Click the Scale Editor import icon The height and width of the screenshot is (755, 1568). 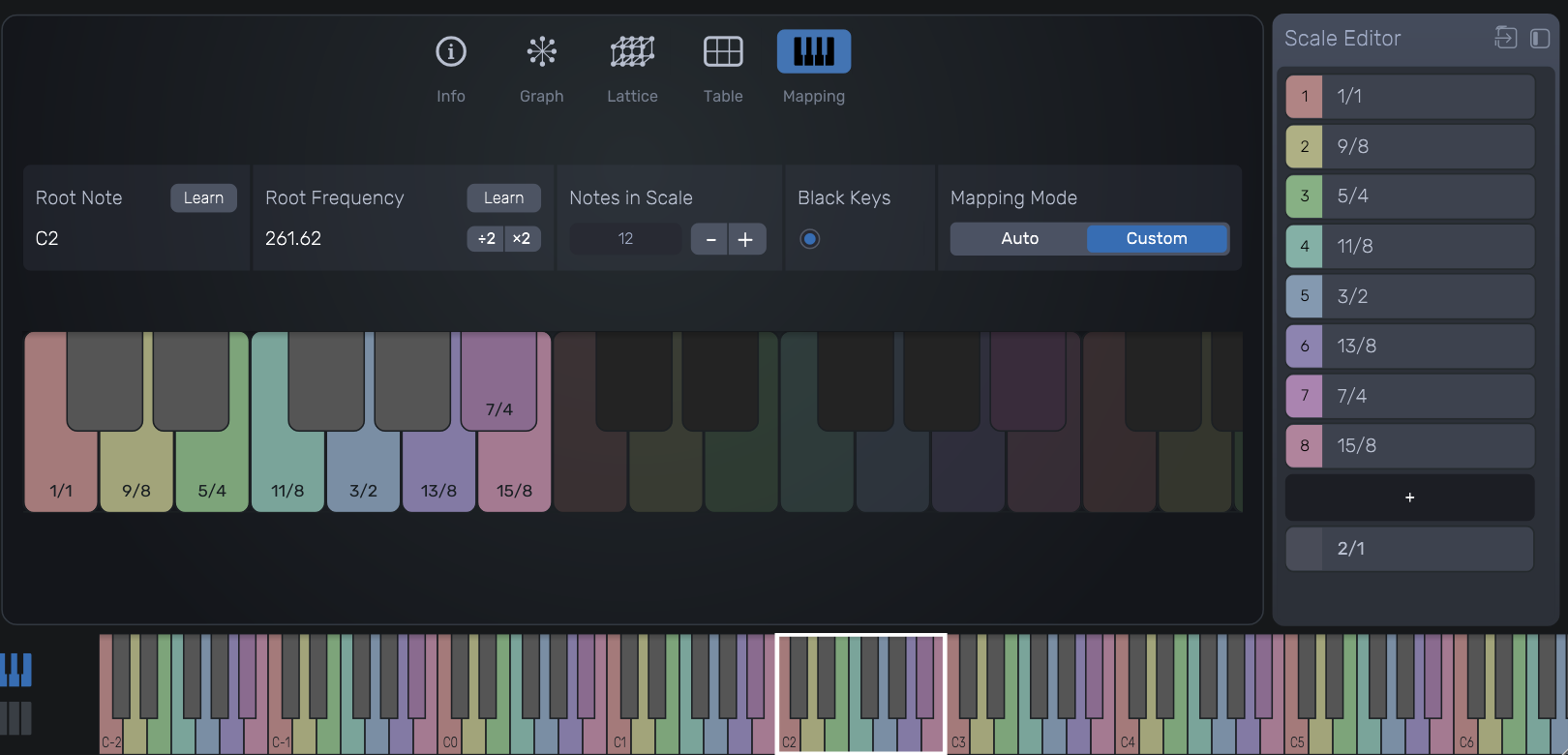[1506, 38]
